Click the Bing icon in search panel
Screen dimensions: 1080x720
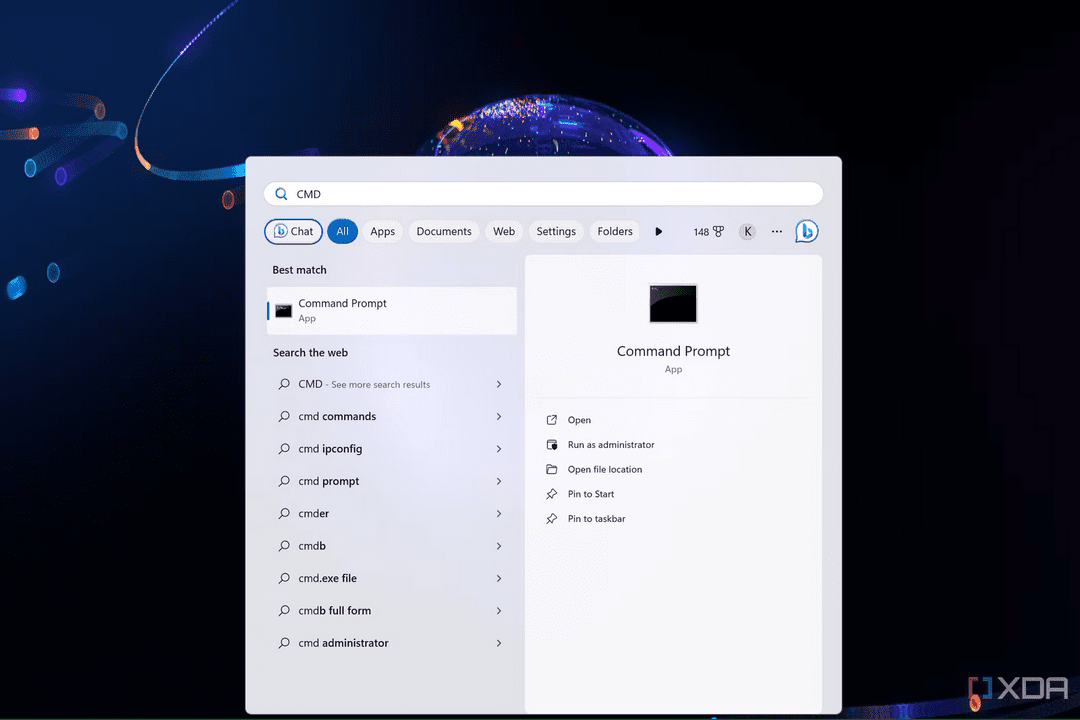point(806,231)
